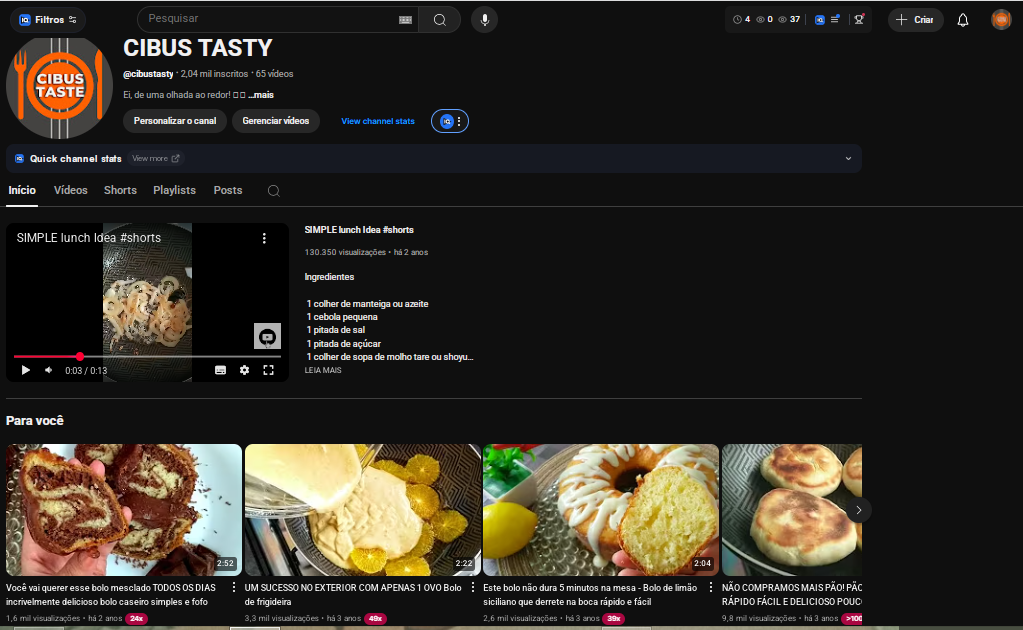Click the Personalizar o canal button
The width and height of the screenshot is (1023, 630).
click(x=175, y=121)
